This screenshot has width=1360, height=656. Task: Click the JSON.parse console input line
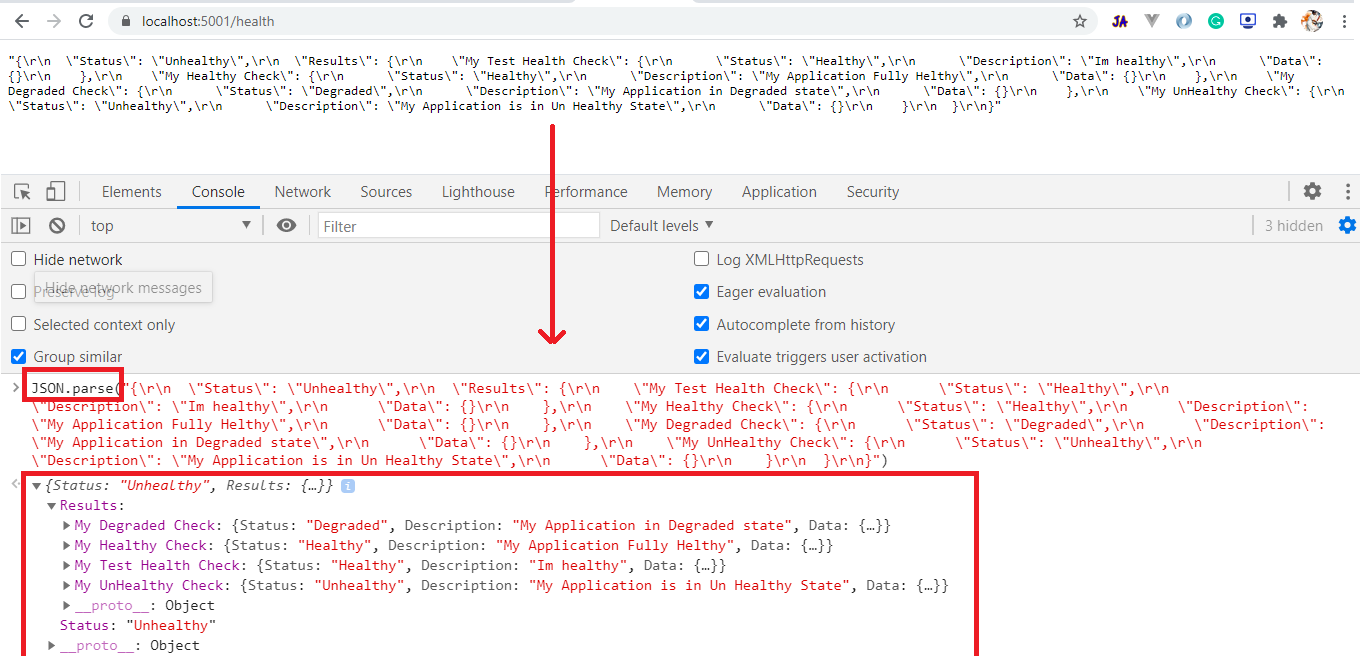(680, 424)
